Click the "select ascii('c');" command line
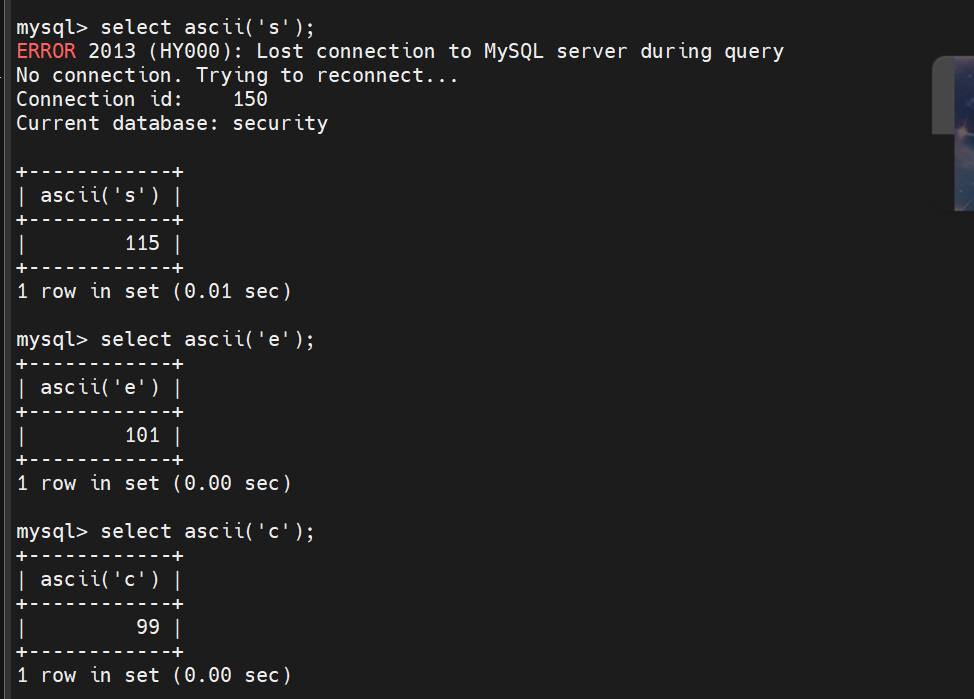974x699 pixels. click(207, 532)
